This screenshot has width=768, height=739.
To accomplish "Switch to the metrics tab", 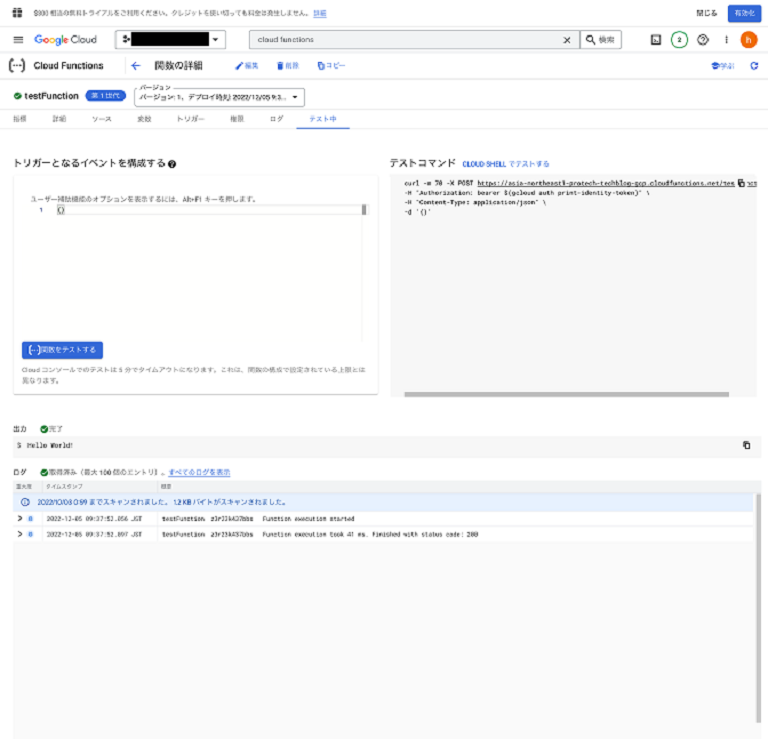I will click(x=20, y=119).
